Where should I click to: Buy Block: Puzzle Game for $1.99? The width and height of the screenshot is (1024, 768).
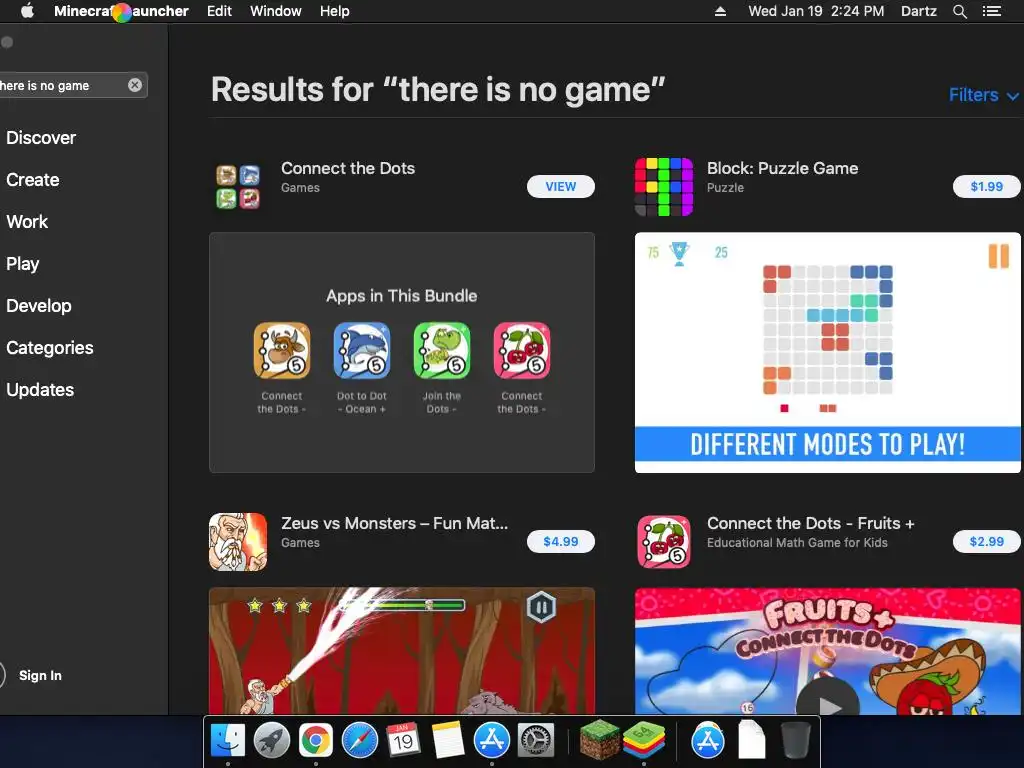tap(986, 186)
